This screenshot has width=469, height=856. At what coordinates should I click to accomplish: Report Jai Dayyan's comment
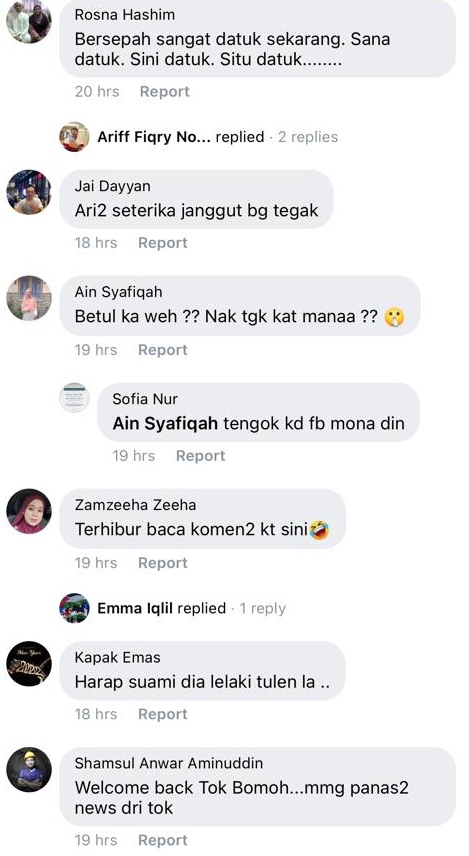tap(163, 243)
